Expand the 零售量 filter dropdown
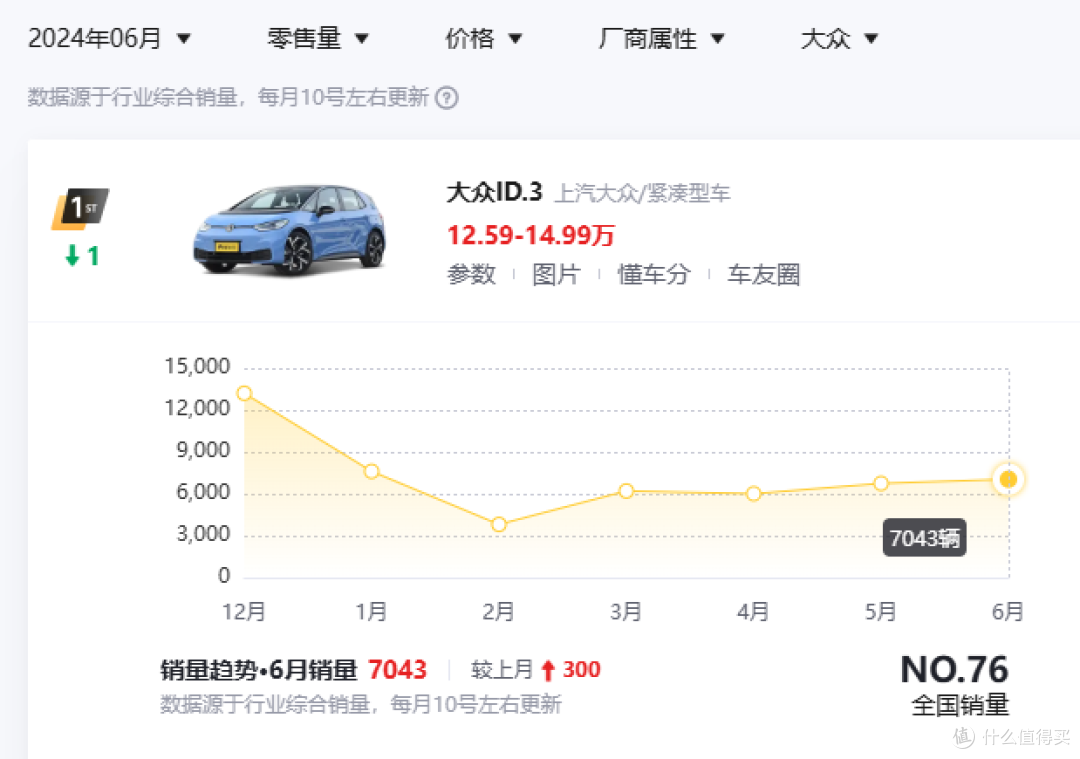 click(x=318, y=38)
